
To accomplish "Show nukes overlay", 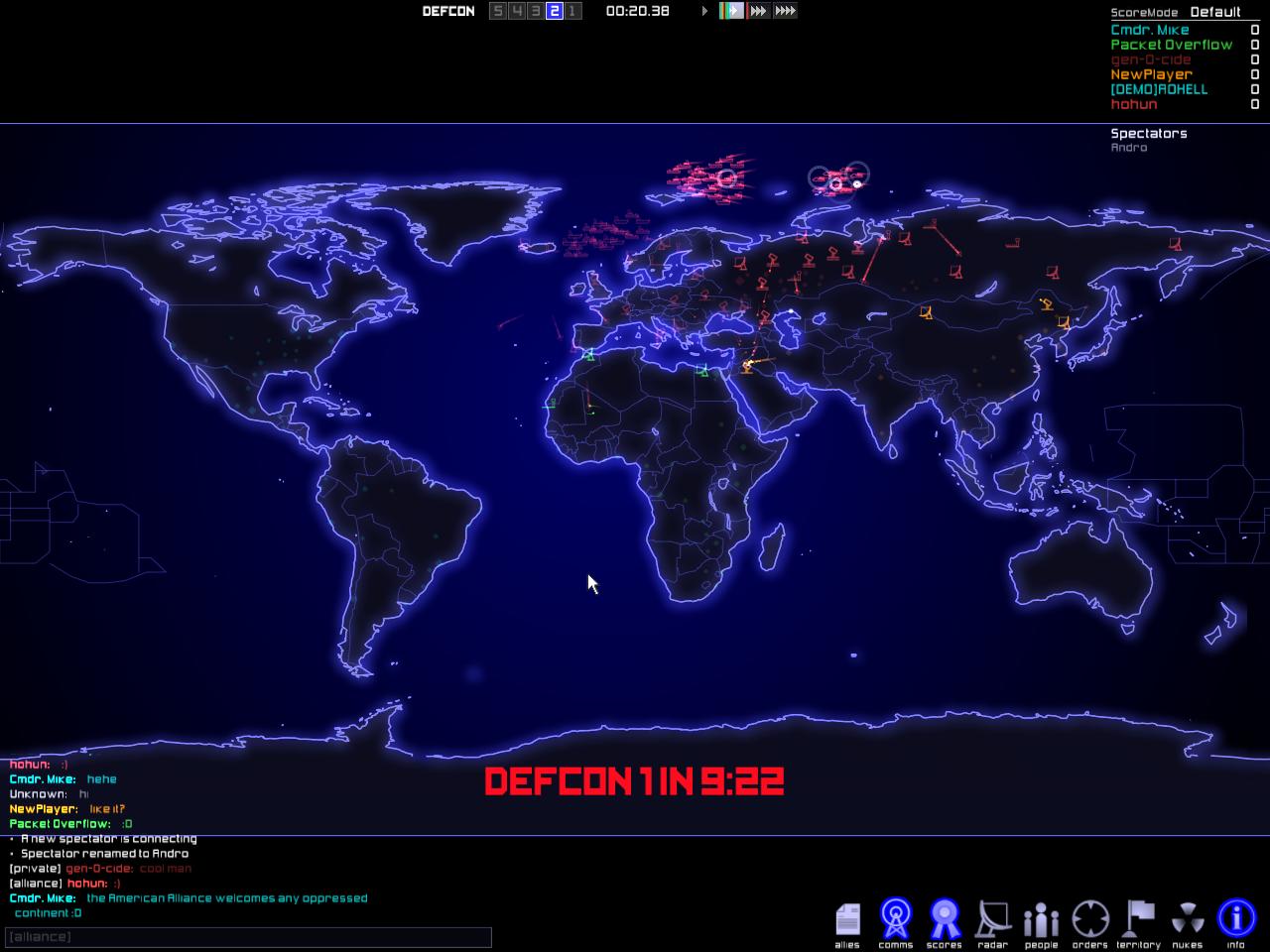I will tap(1187, 920).
